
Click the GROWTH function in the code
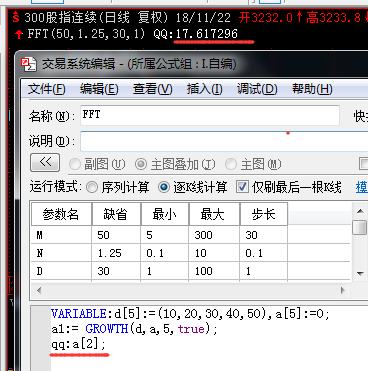(107, 329)
